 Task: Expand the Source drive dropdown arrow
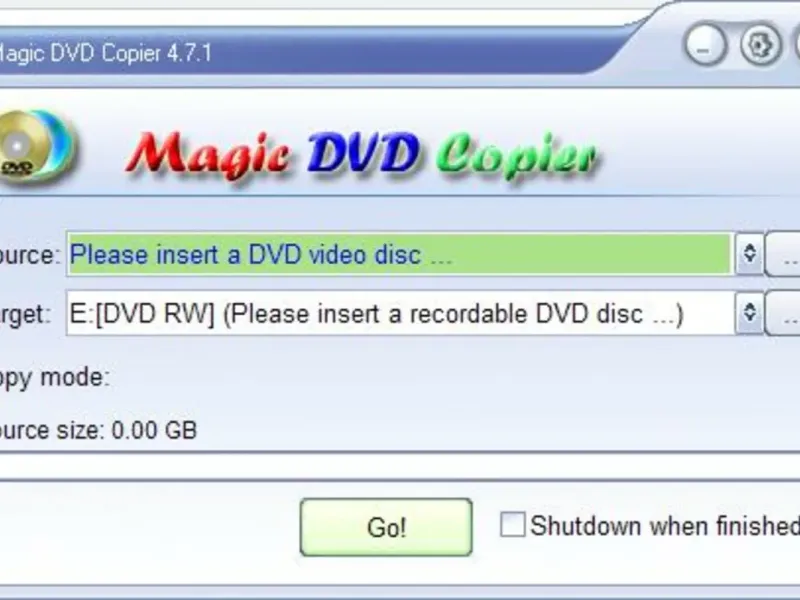tap(749, 254)
